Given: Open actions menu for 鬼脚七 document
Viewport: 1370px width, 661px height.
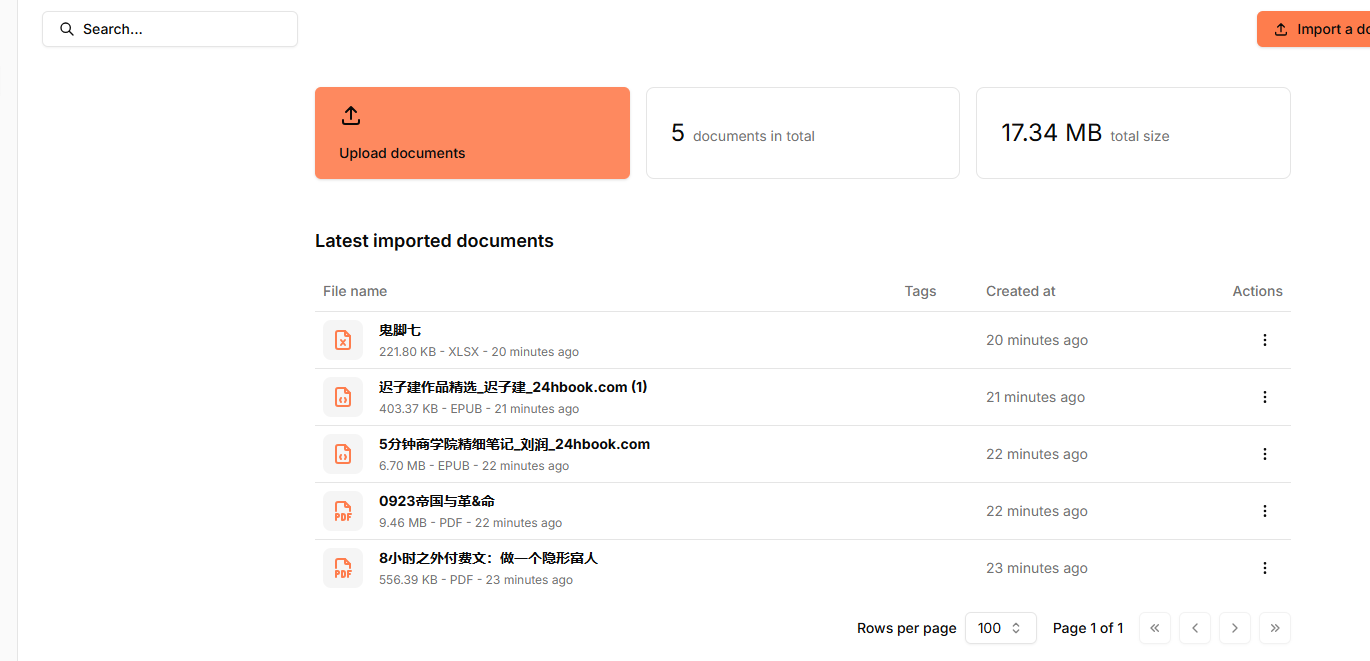Looking at the screenshot, I should point(1264,340).
